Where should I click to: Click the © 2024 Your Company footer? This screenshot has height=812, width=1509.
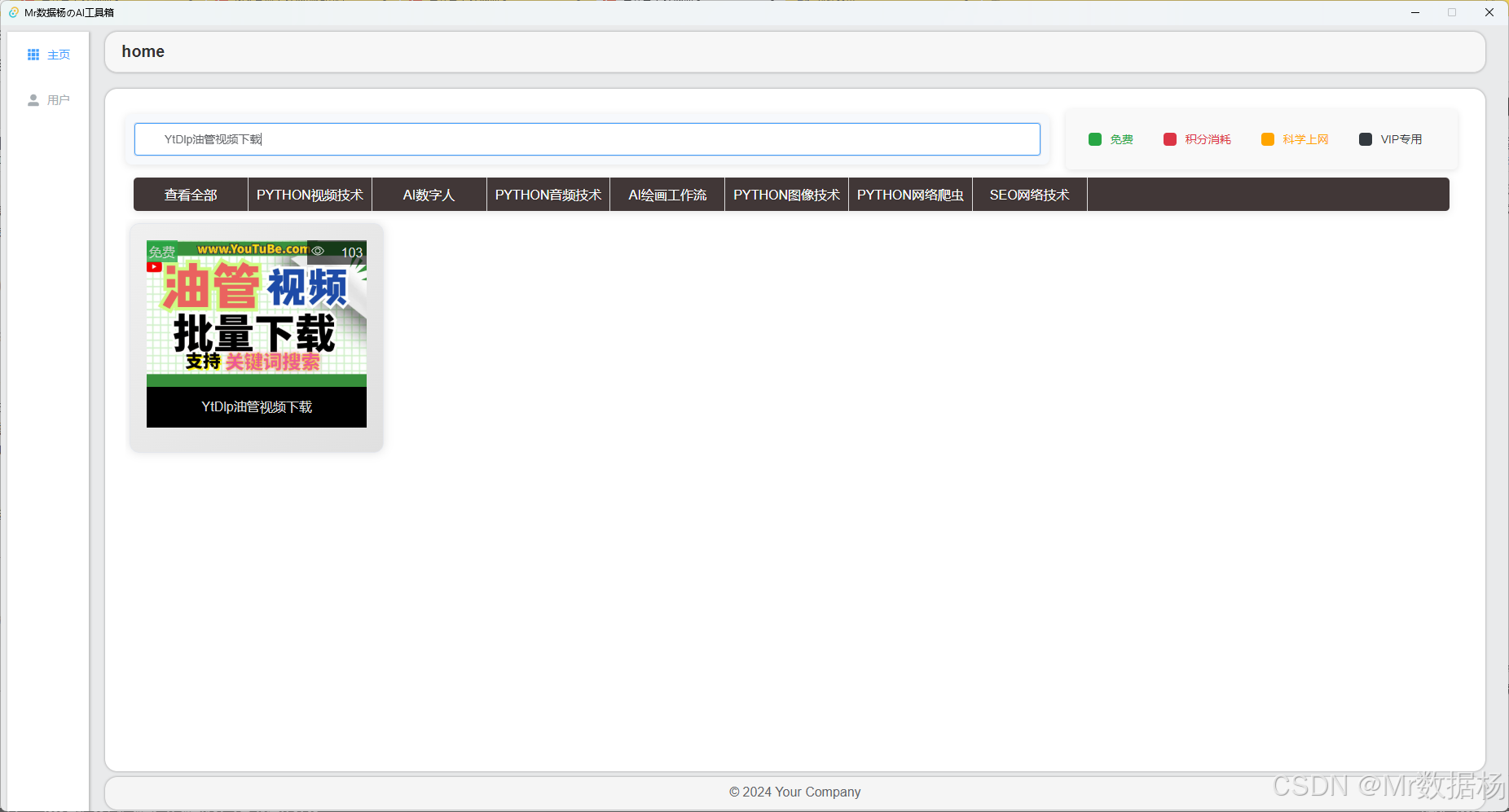795,792
